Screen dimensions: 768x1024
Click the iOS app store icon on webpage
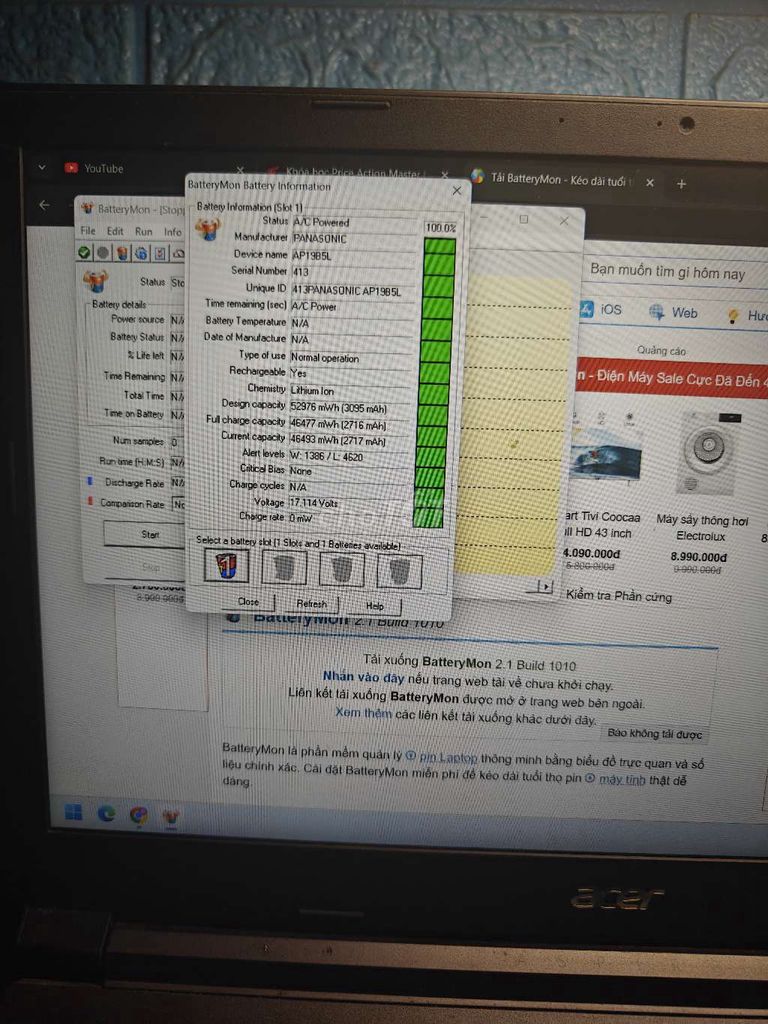tap(586, 309)
